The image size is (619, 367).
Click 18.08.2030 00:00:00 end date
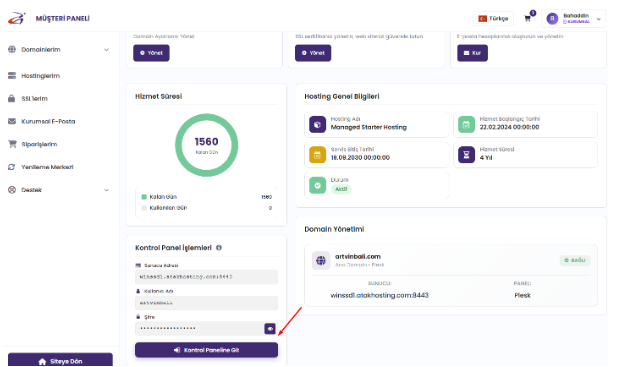point(360,158)
